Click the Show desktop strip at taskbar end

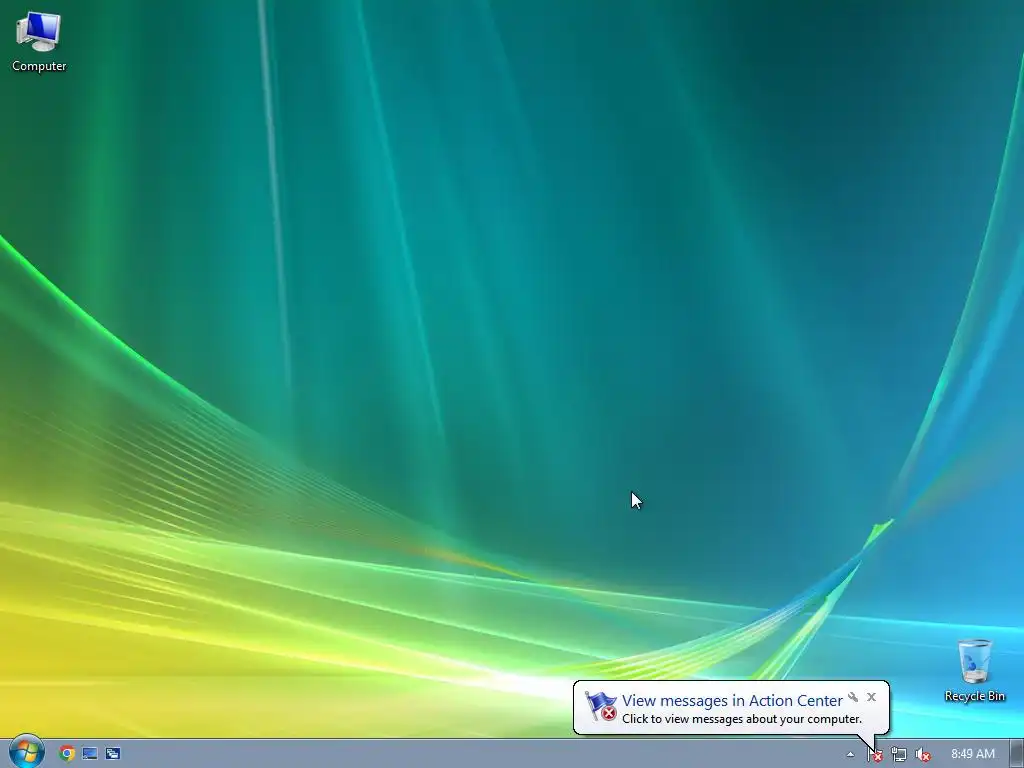pos(1016,754)
